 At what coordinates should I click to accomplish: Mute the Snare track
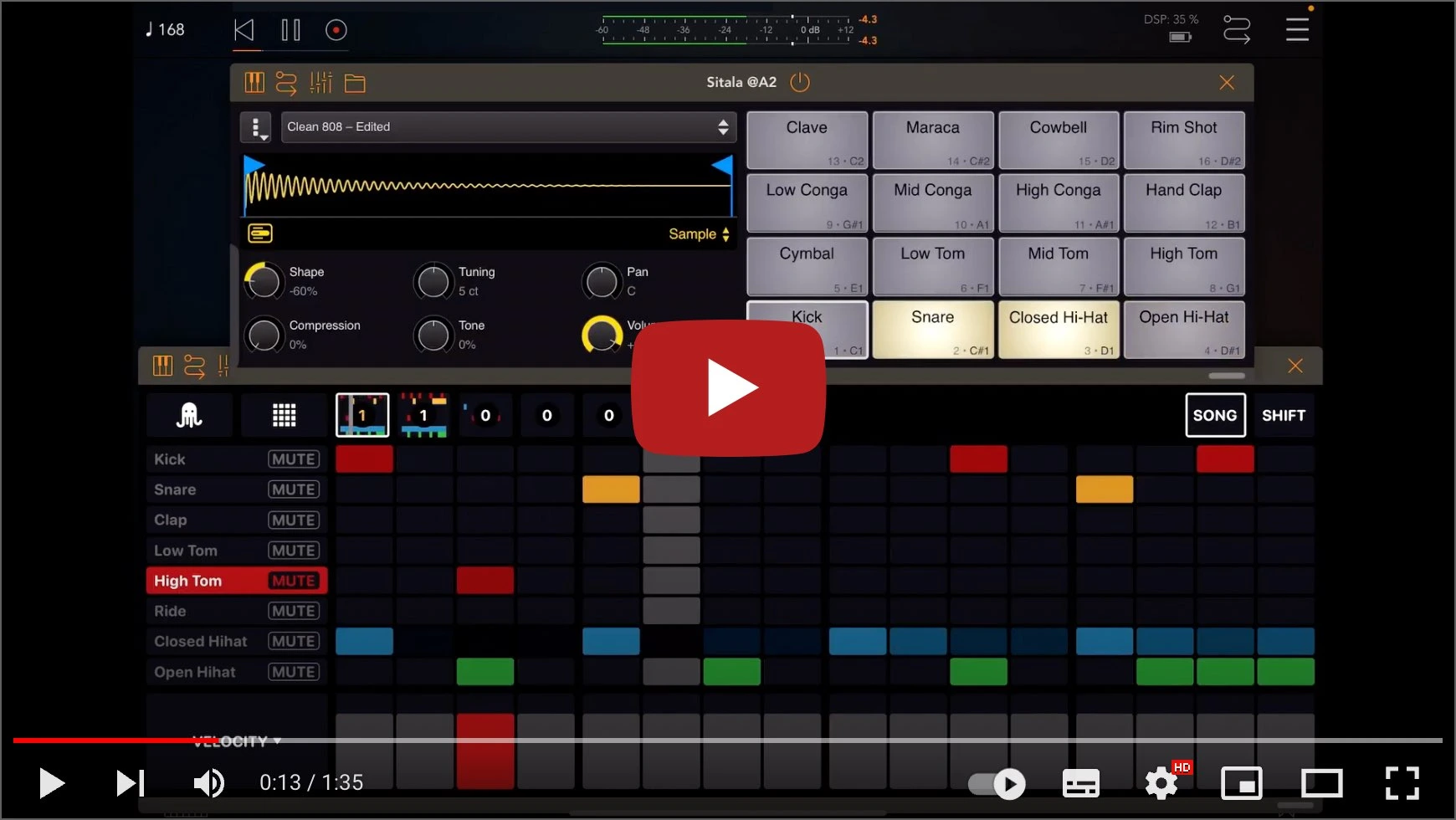point(293,489)
